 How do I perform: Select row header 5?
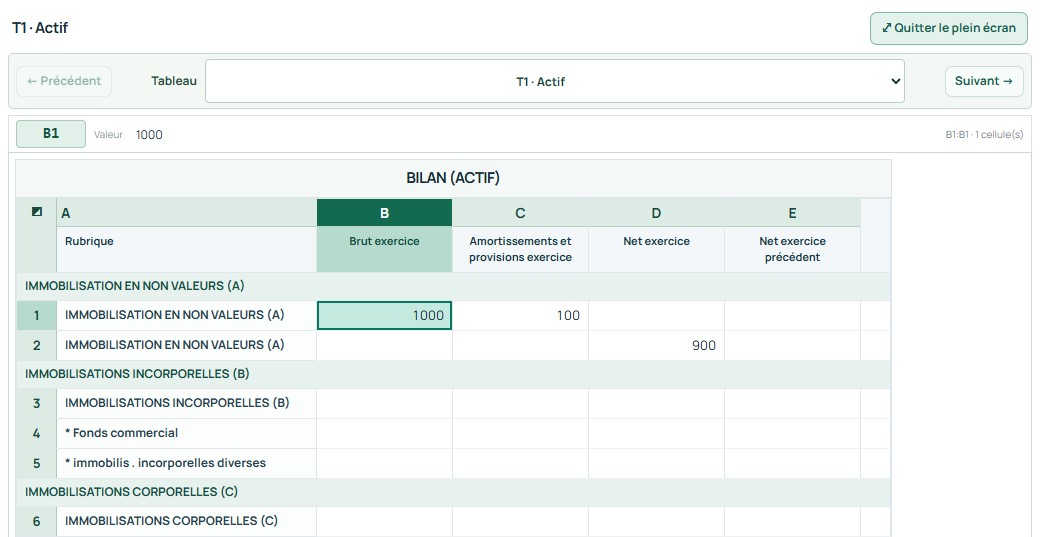pos(36,463)
